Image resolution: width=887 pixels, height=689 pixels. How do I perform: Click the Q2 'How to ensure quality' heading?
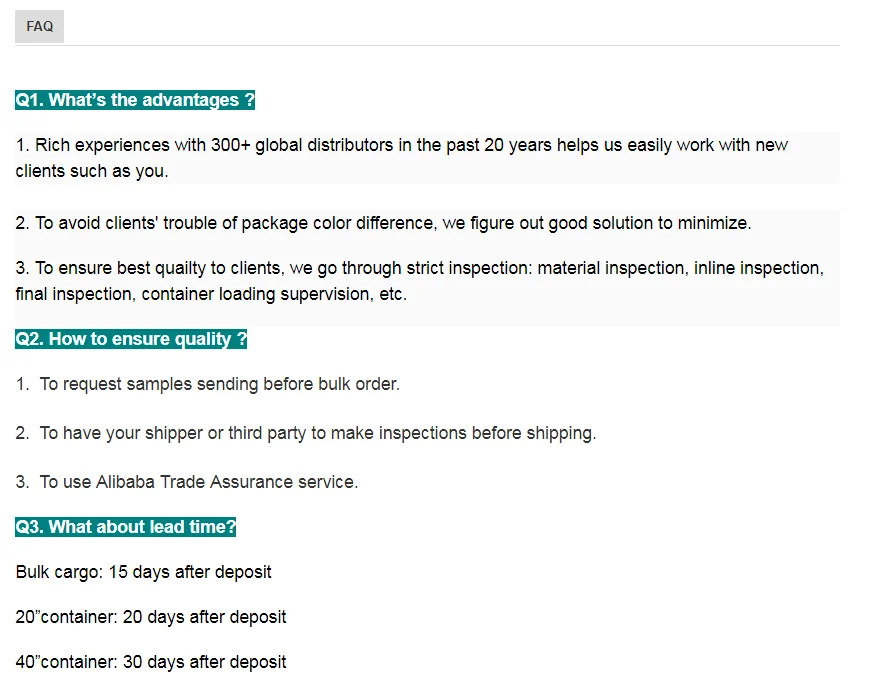coord(131,339)
